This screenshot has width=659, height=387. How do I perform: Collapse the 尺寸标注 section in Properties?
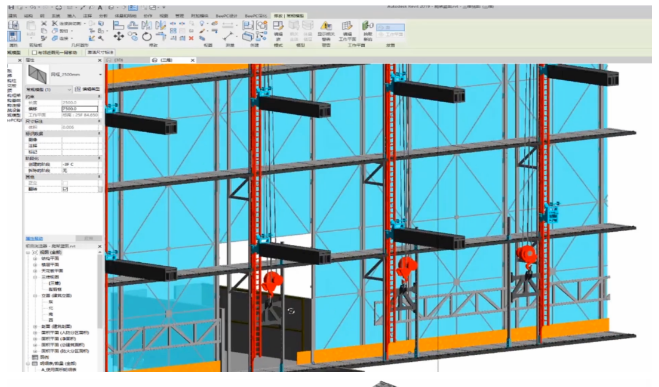100,121
